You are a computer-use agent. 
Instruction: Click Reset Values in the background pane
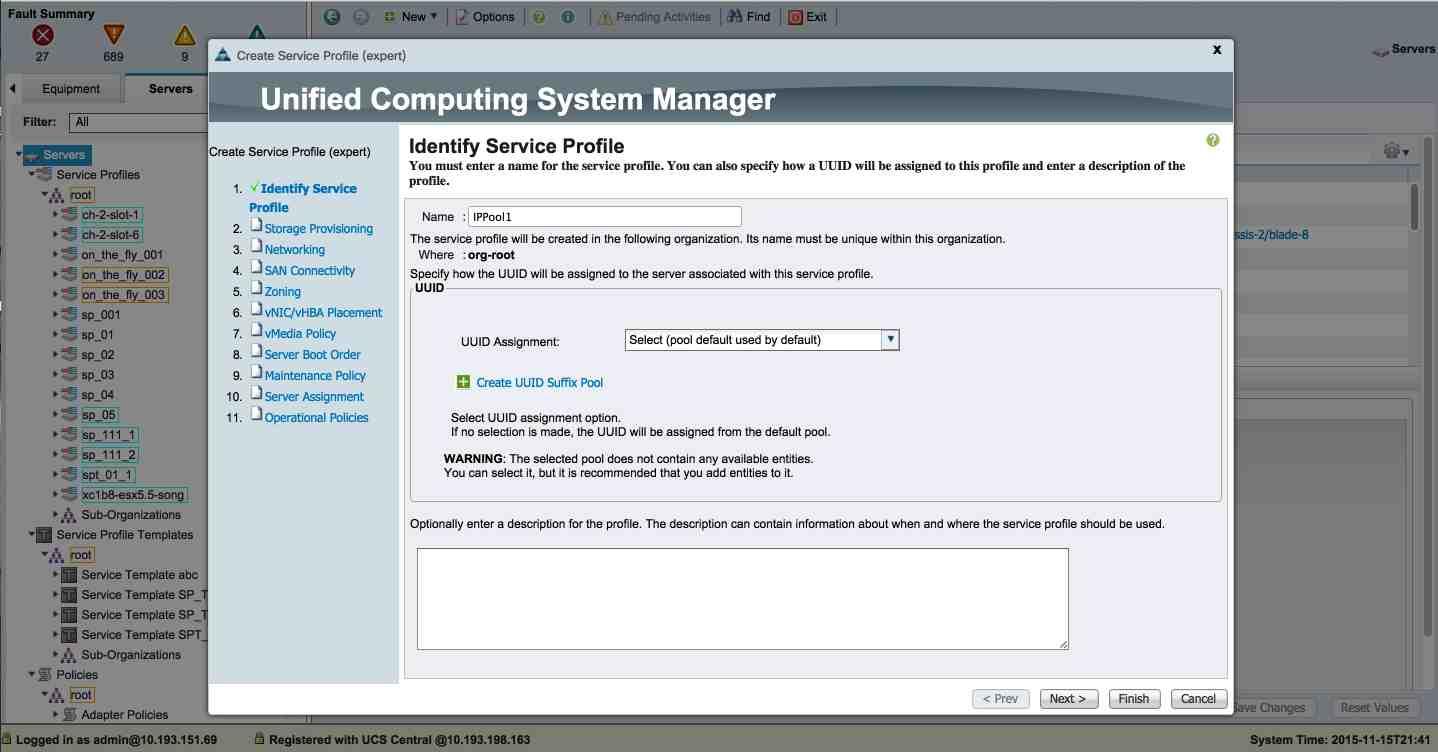[x=1374, y=707]
